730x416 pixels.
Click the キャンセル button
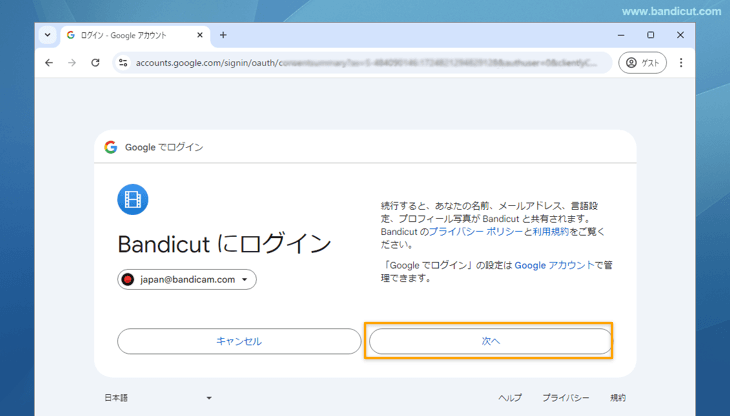pyautogui.click(x=239, y=341)
